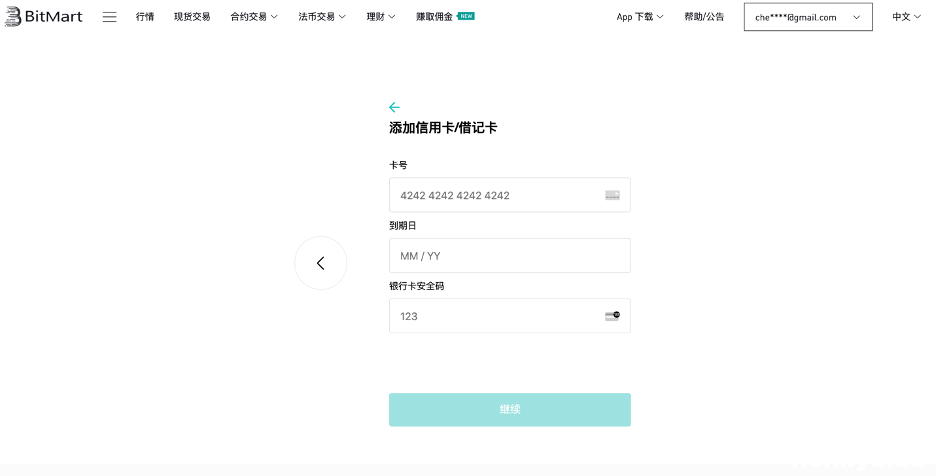The image size is (936, 476).
Task: Expand the 合约交易 dropdown menu
Action: point(254,17)
